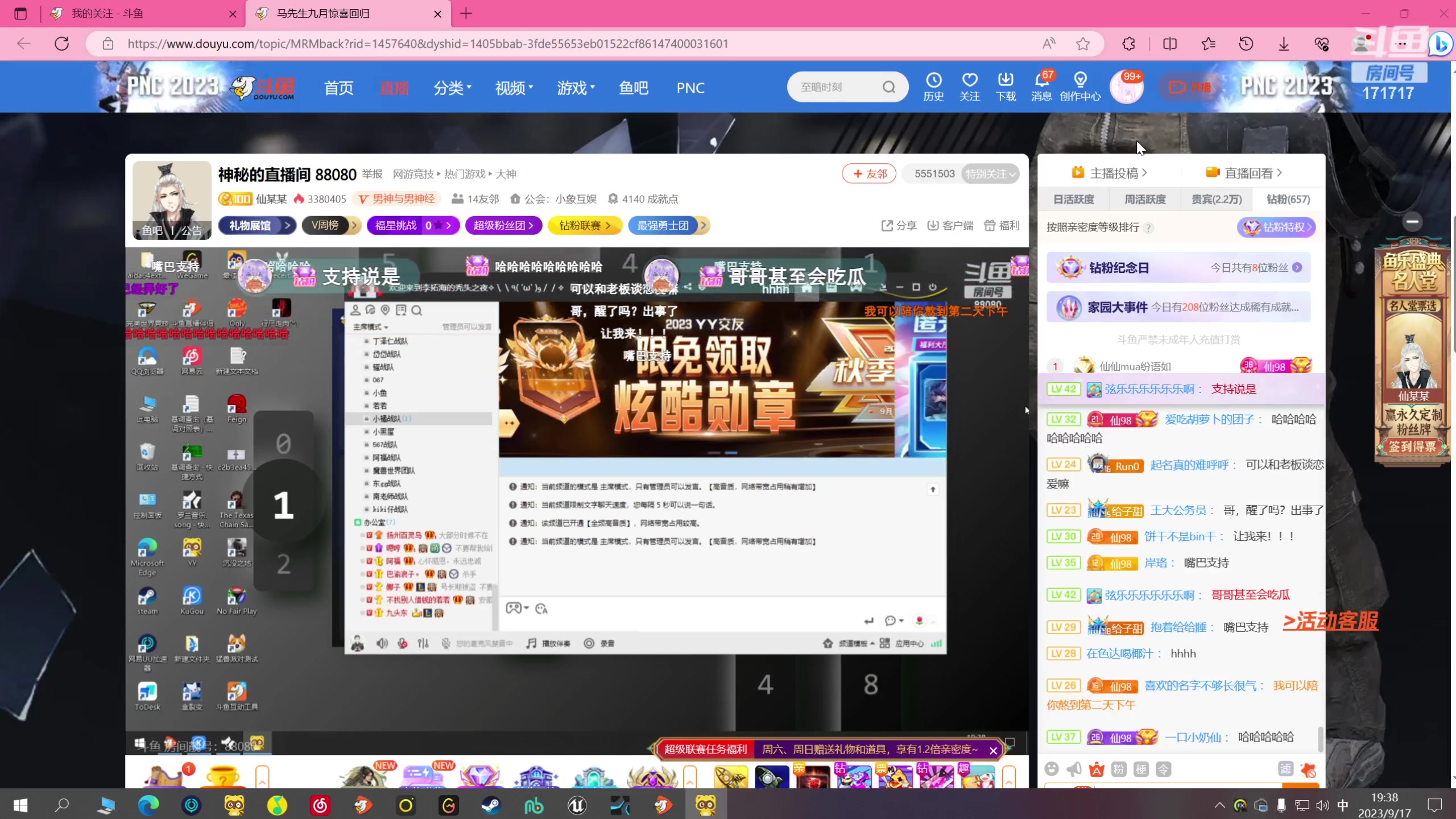This screenshot has height=819, width=1456.
Task: Open browser downloads icon
Action: 1284,44
